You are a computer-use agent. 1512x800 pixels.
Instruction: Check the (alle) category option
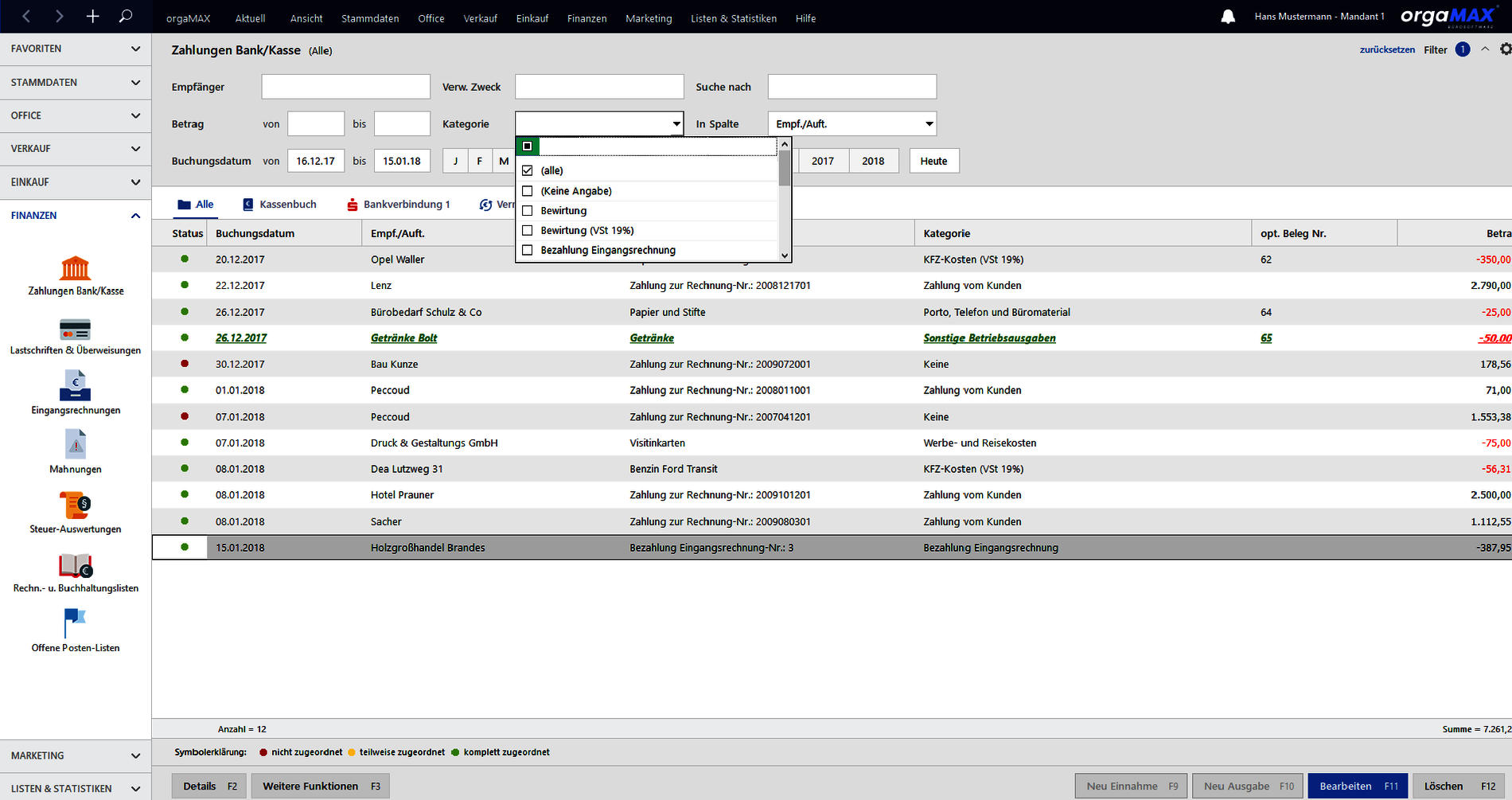527,170
